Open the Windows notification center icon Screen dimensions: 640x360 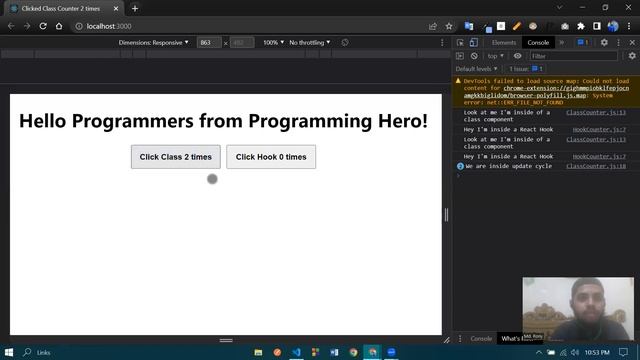pos(623,352)
